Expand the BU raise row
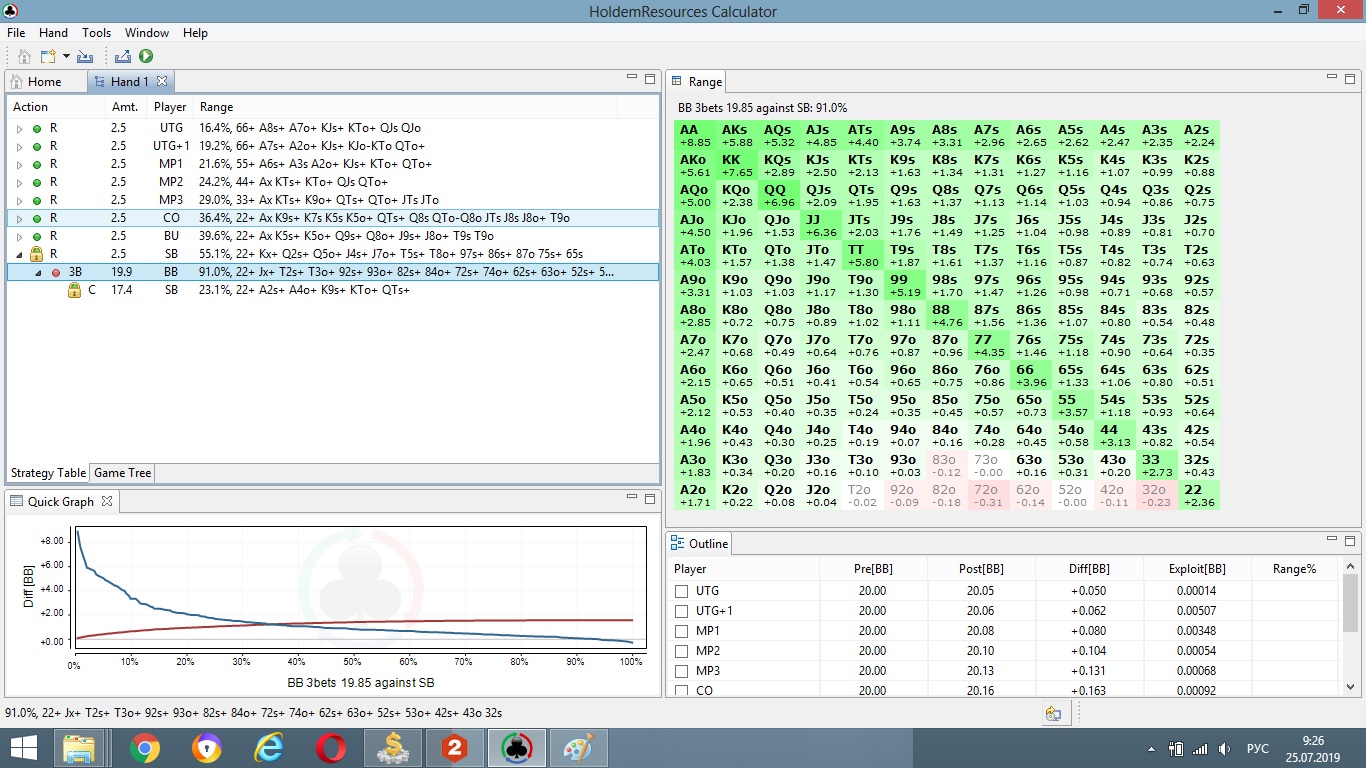 click(x=19, y=236)
